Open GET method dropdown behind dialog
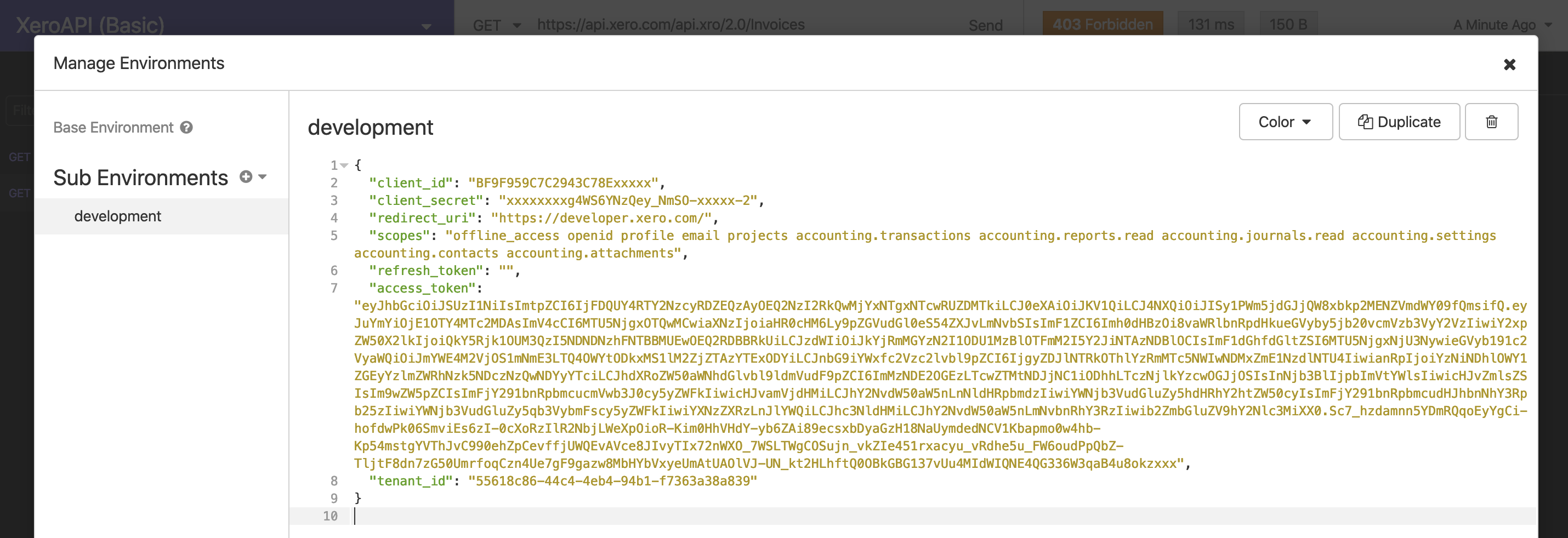This screenshot has width=1568, height=538. (x=497, y=25)
